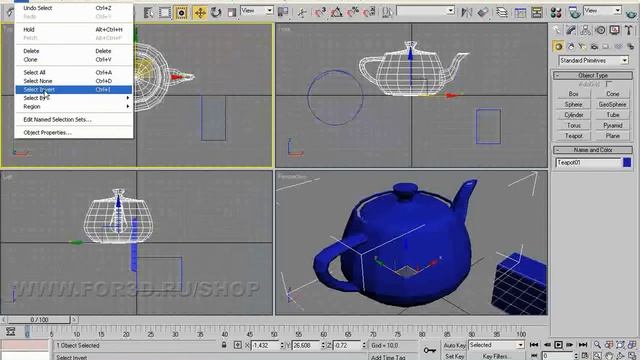The height and width of the screenshot is (360, 640).
Task: Click Clone menu entry
Action: point(73,59)
